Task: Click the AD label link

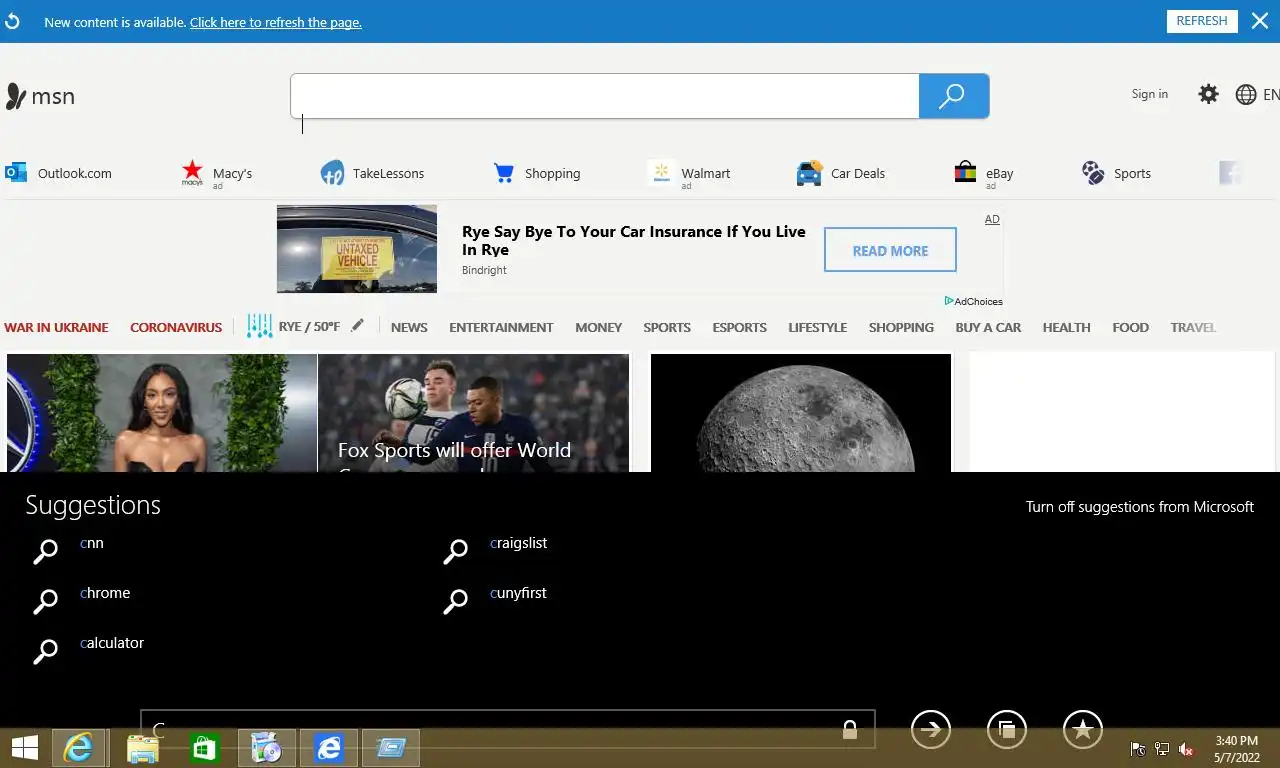Action: (x=992, y=219)
